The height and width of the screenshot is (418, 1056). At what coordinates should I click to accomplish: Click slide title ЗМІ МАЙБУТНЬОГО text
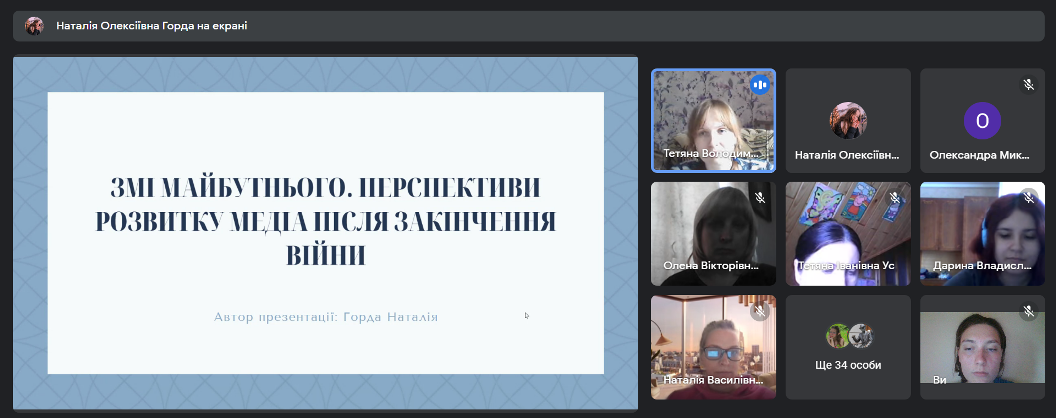[326, 221]
